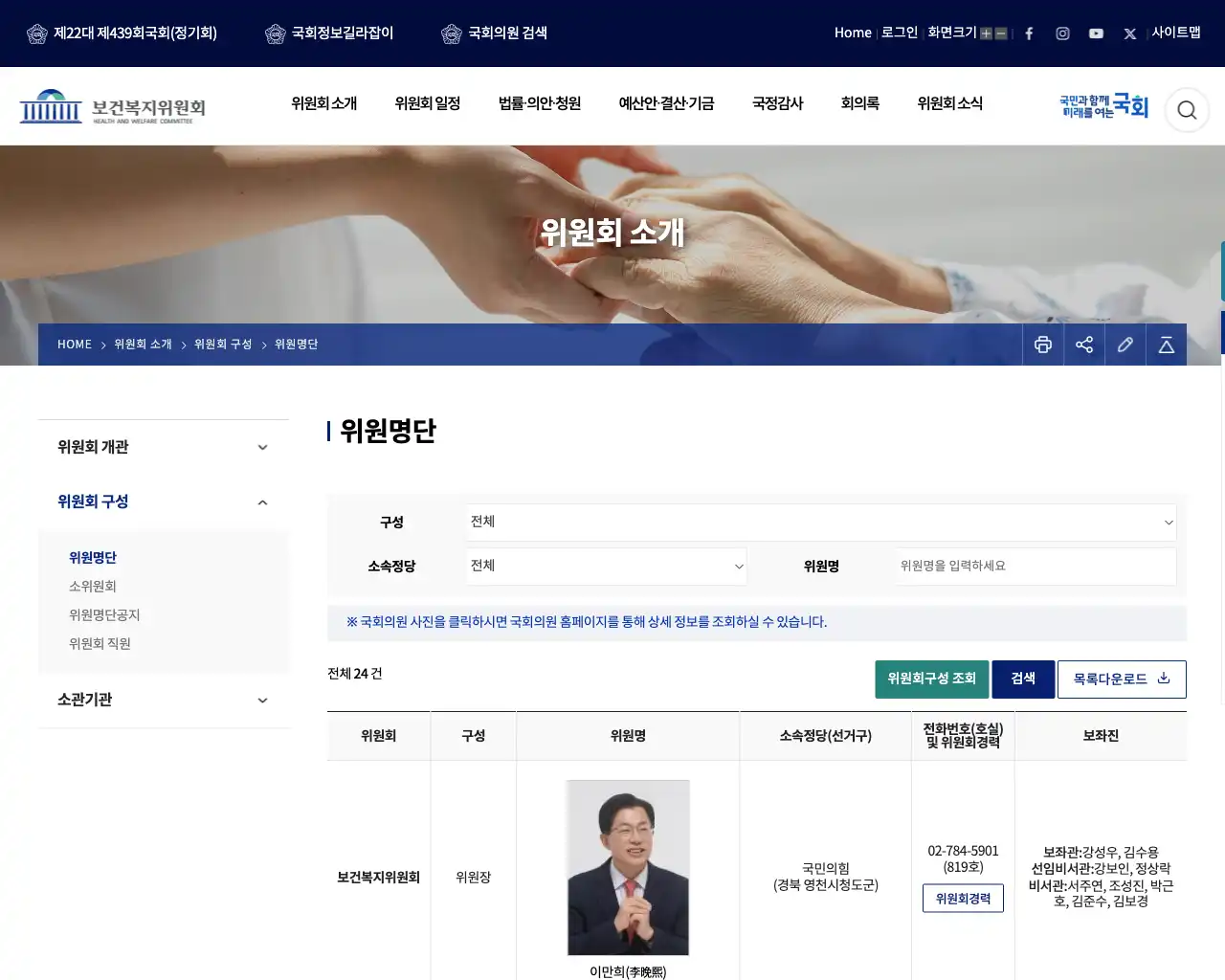Open the Instagram icon link

pos(1062,33)
